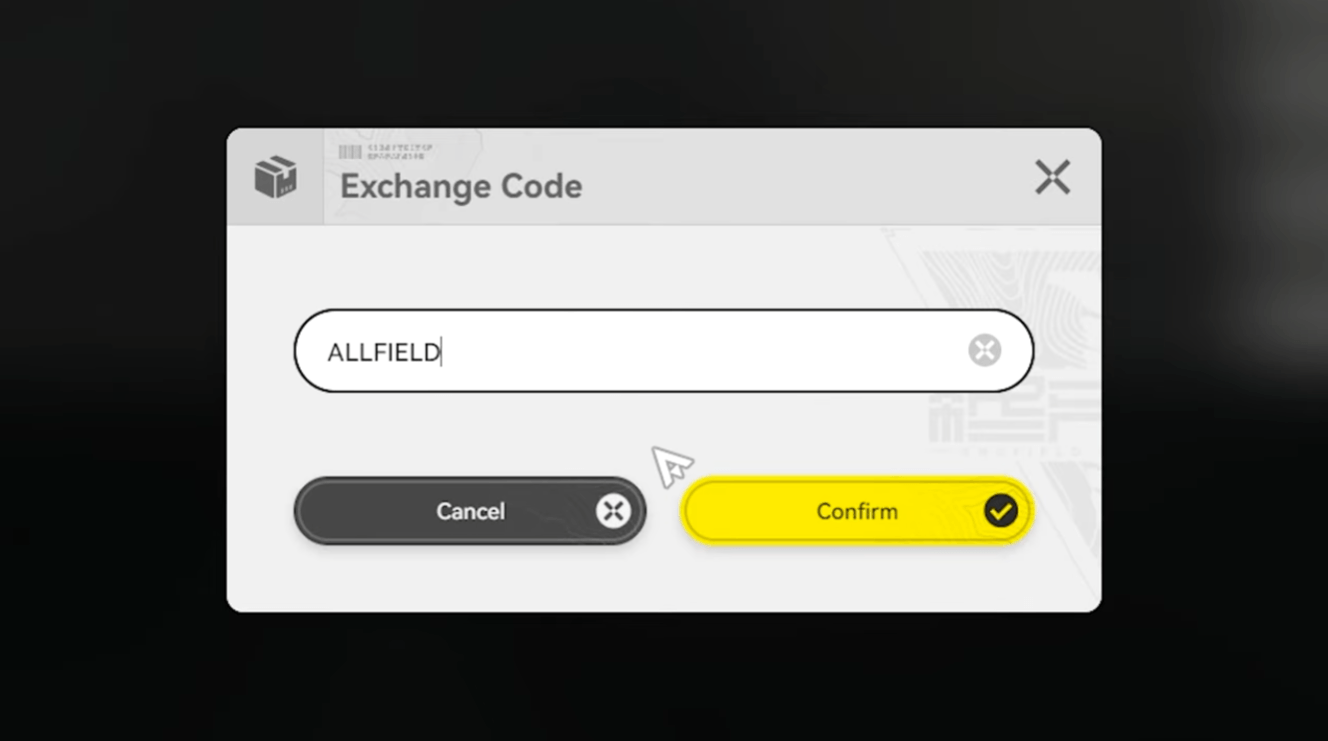Clear the code field with the X icon
The image size is (1328, 741).
click(984, 350)
